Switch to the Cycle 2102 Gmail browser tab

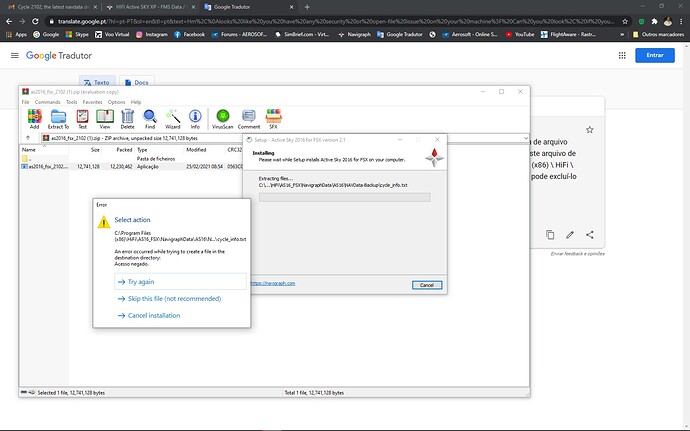pyautogui.click(x=52, y=7)
